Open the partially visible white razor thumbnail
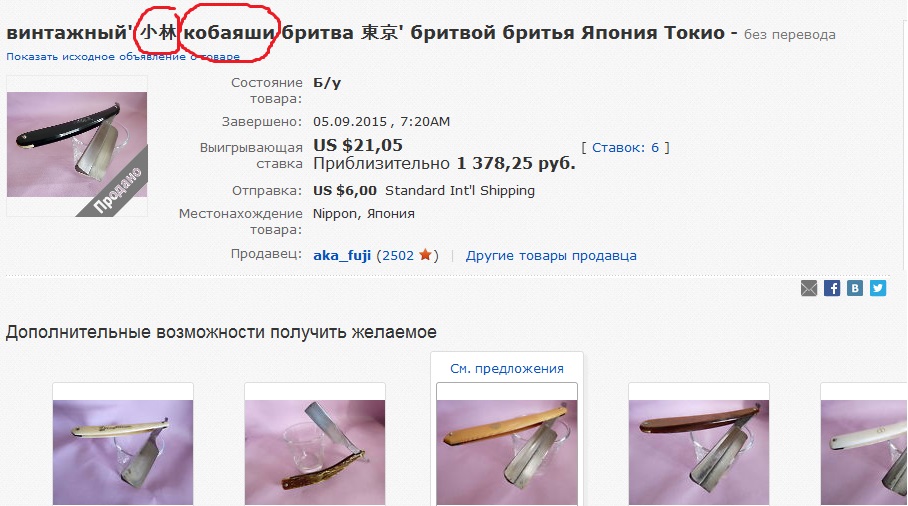This screenshot has width=908, height=506. point(864,452)
